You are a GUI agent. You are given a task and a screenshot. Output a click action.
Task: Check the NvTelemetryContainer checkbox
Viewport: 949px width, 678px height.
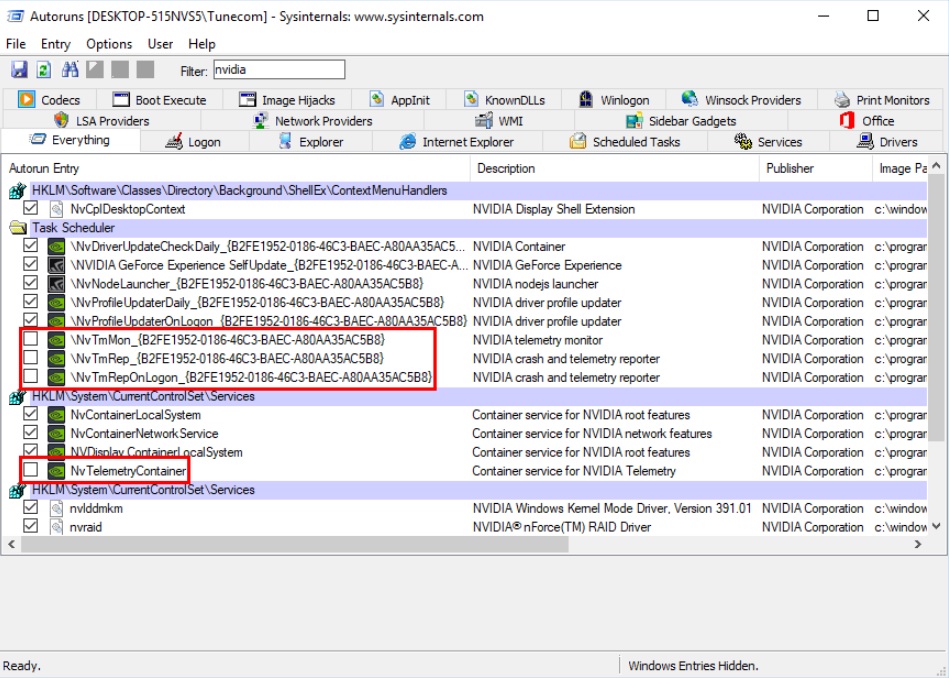click(30, 470)
